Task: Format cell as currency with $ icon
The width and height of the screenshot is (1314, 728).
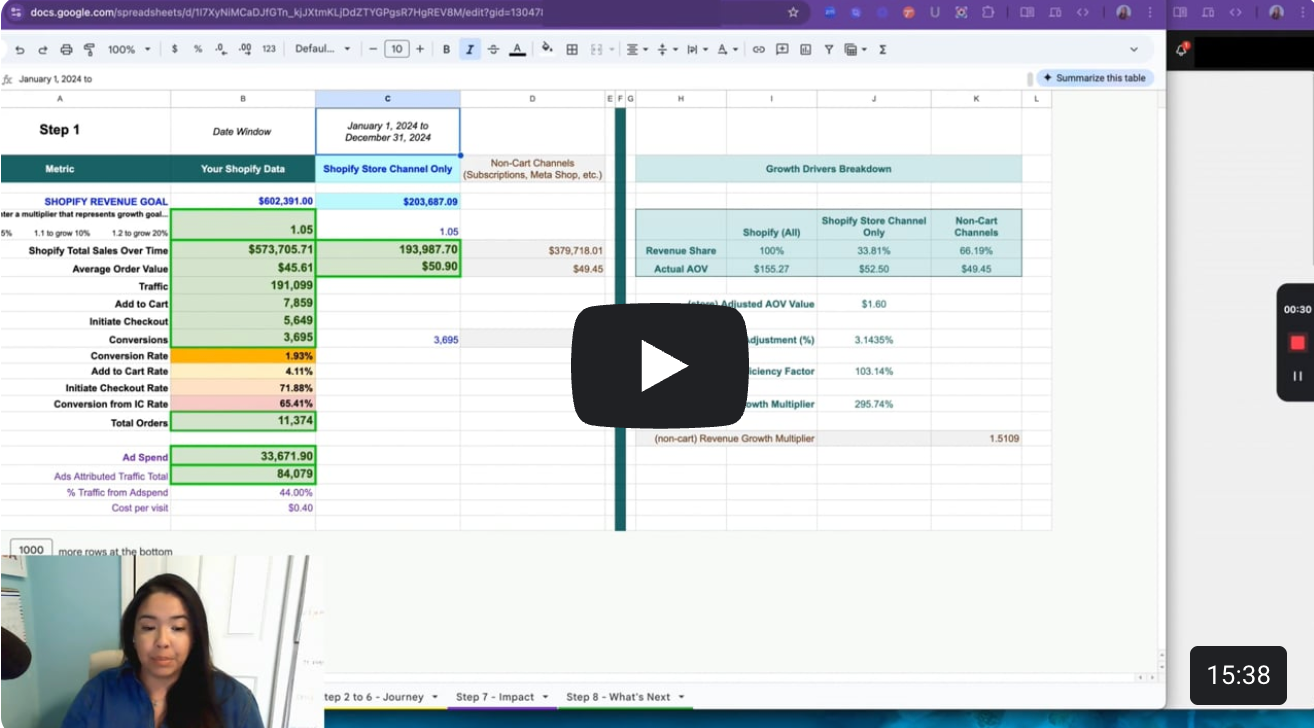Action: (x=175, y=49)
